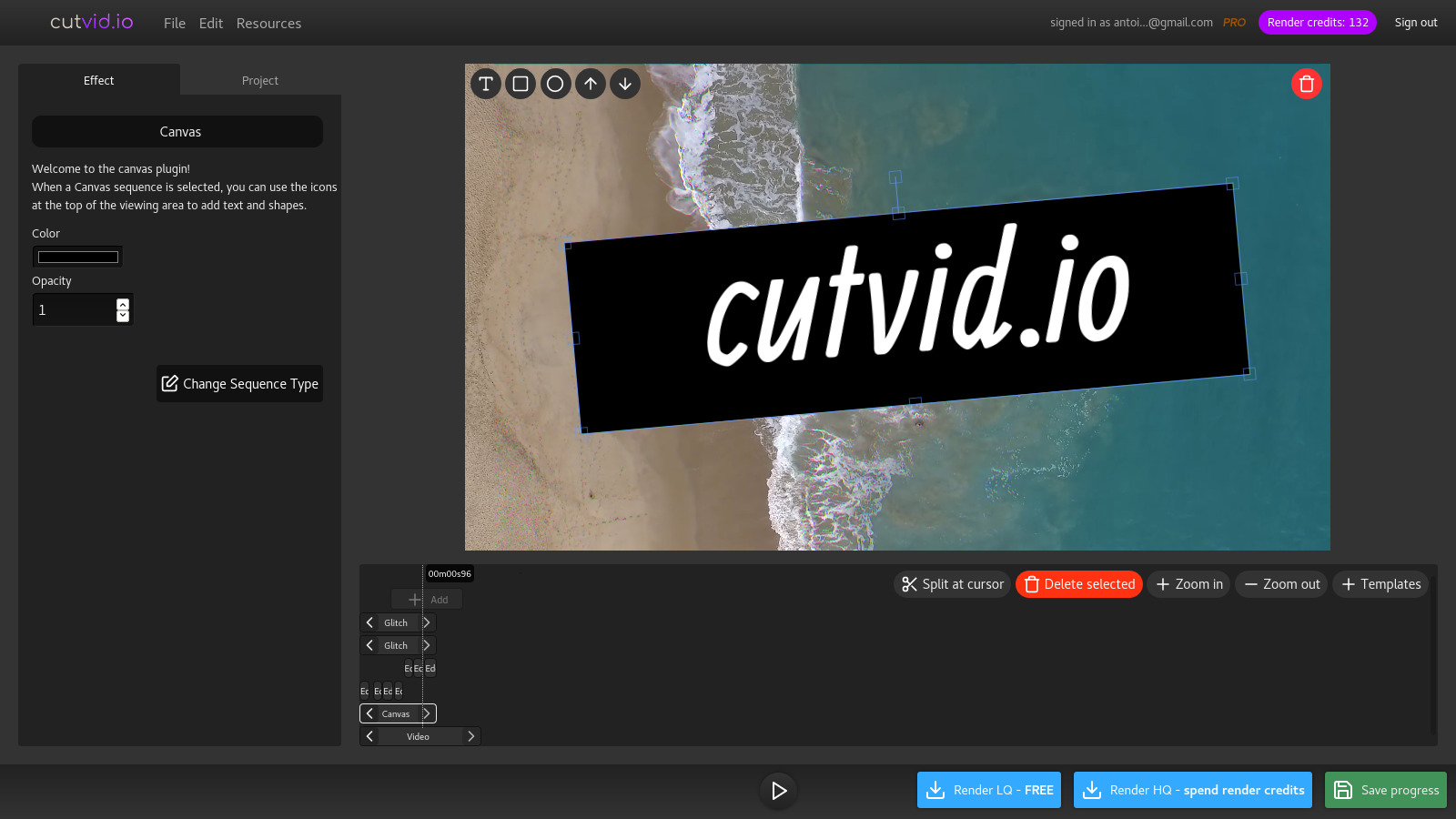Decrease Opacity with the down stepper
Screen dimensions: 1456x819
123,316
